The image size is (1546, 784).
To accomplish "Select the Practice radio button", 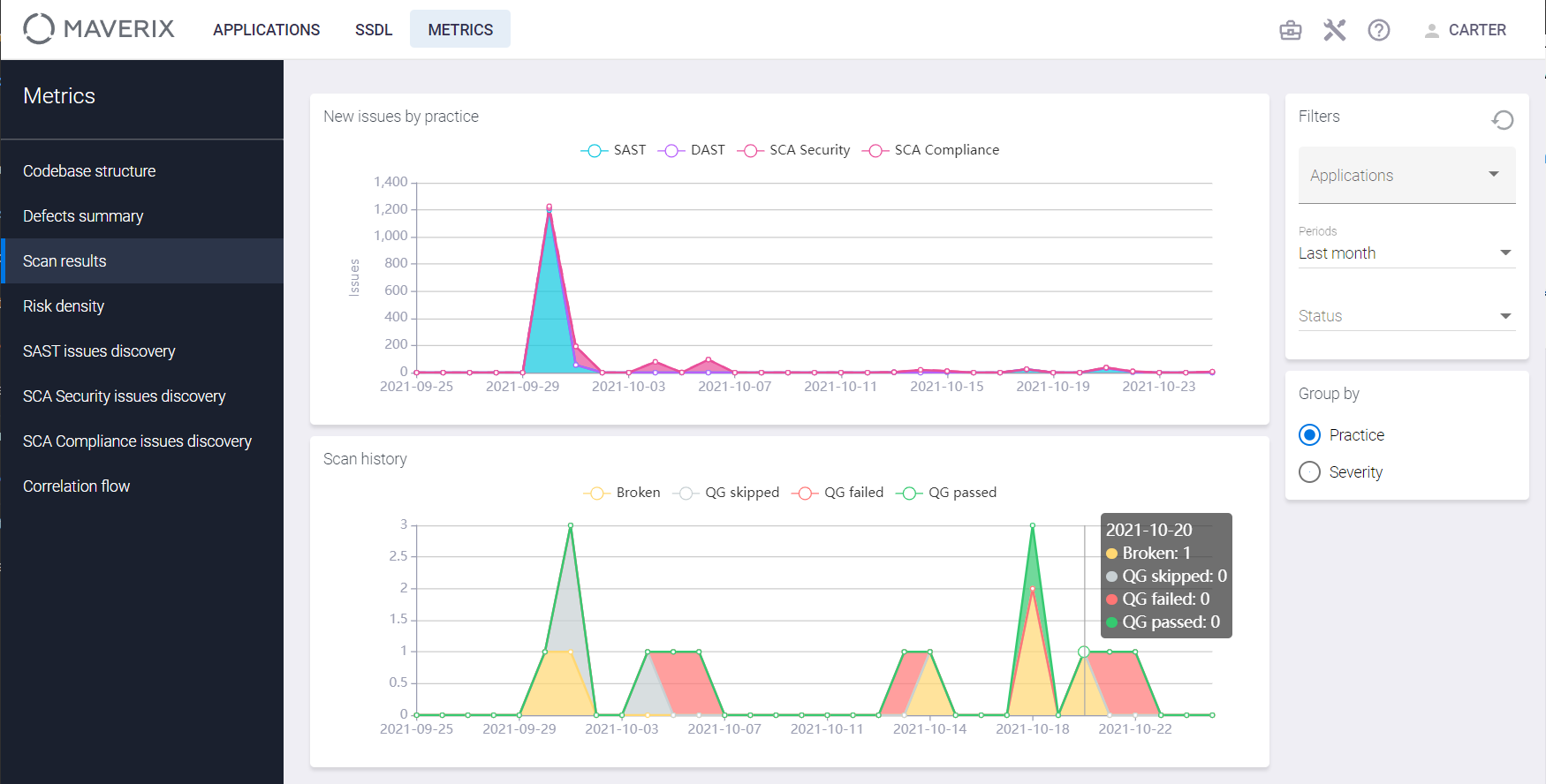I will tap(1310, 435).
